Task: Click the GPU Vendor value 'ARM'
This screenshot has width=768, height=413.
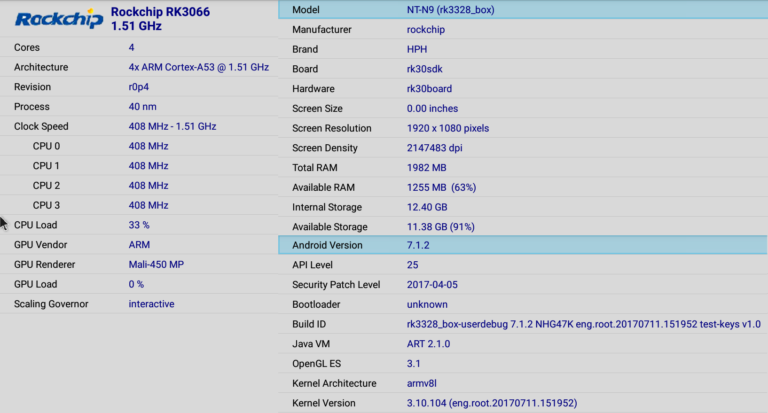Action: pyautogui.click(x=139, y=244)
